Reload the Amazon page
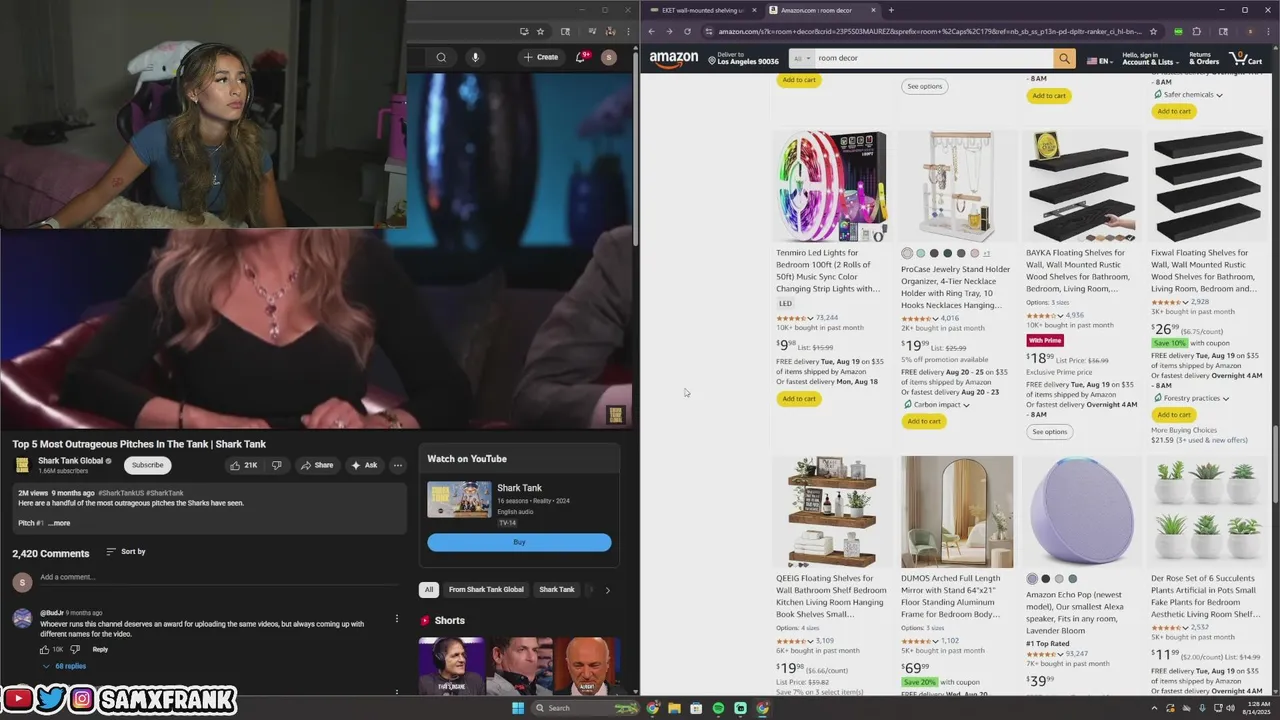 point(687,31)
